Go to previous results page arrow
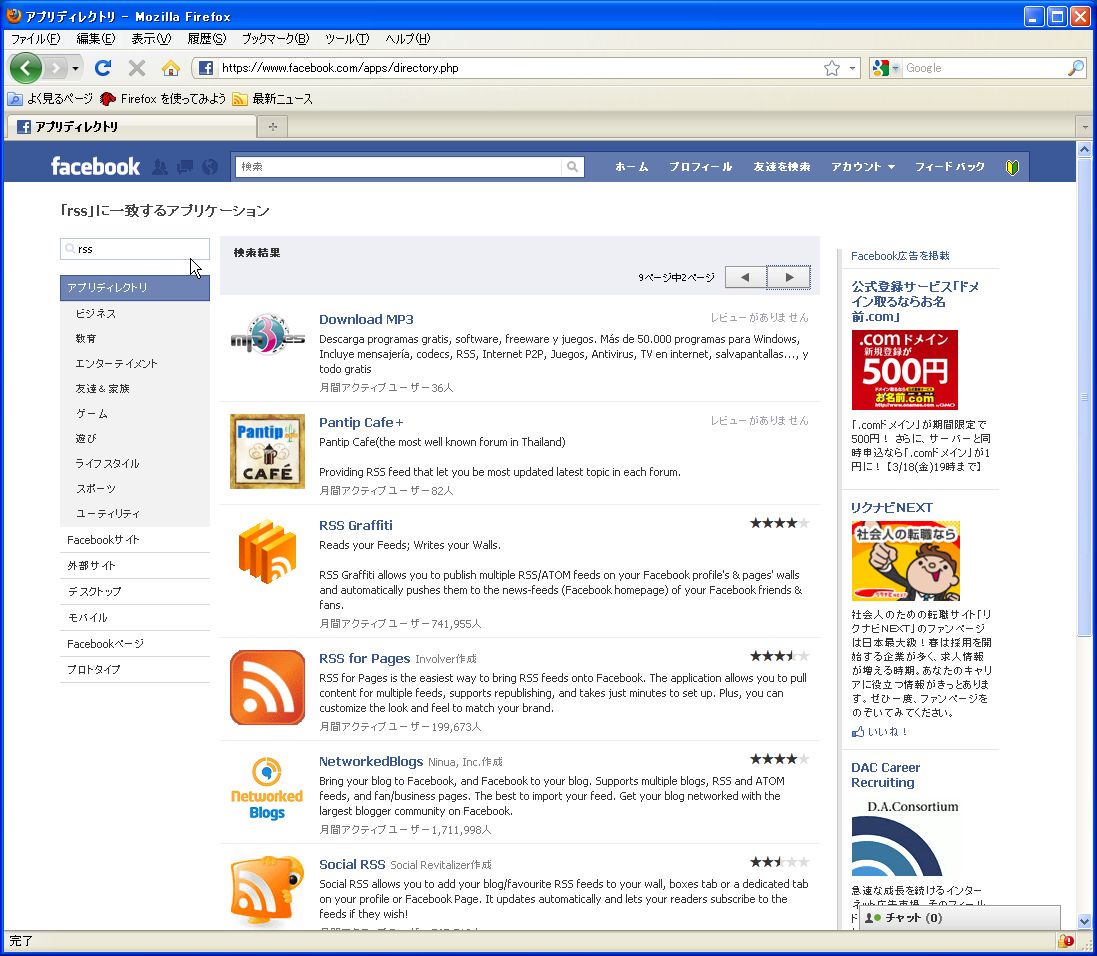 (x=745, y=277)
